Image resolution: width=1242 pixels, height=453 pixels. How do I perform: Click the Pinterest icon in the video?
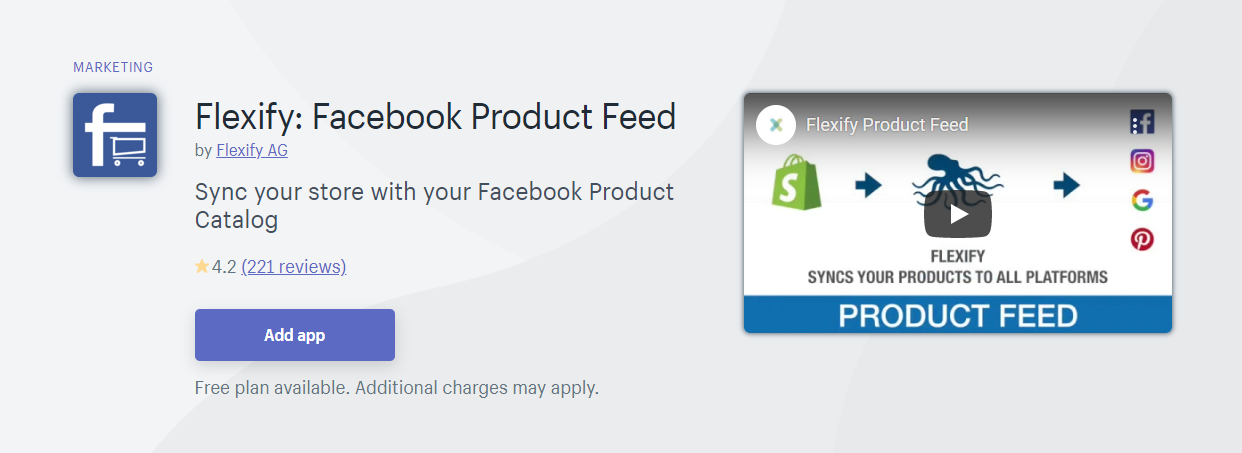click(x=1142, y=239)
